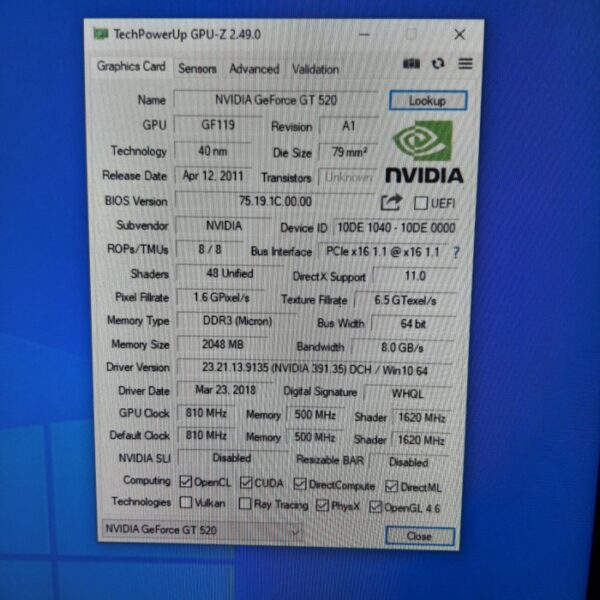Click the "Computing" label text
Screen dimensions: 600x600
(147, 480)
